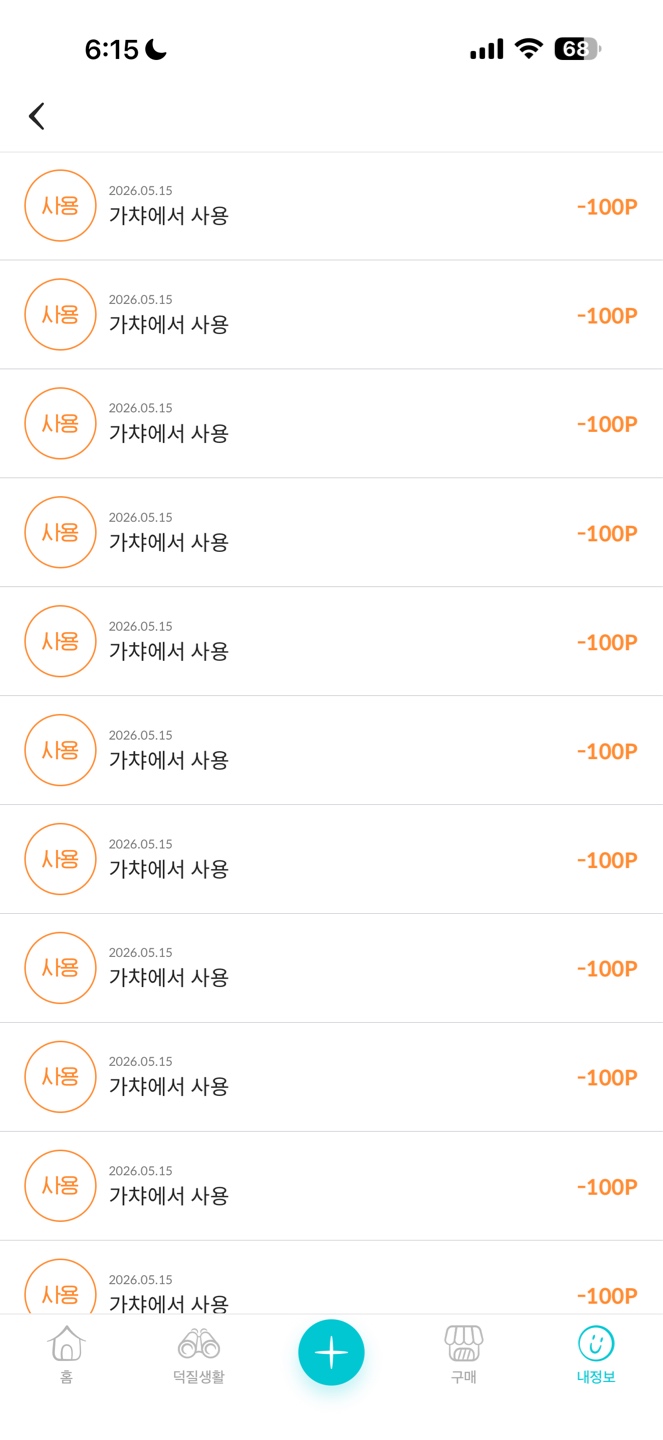This screenshot has height=1440, width=663.
Task: Tap the 사용 circle badge in the first row
Action: pyautogui.click(x=60, y=206)
